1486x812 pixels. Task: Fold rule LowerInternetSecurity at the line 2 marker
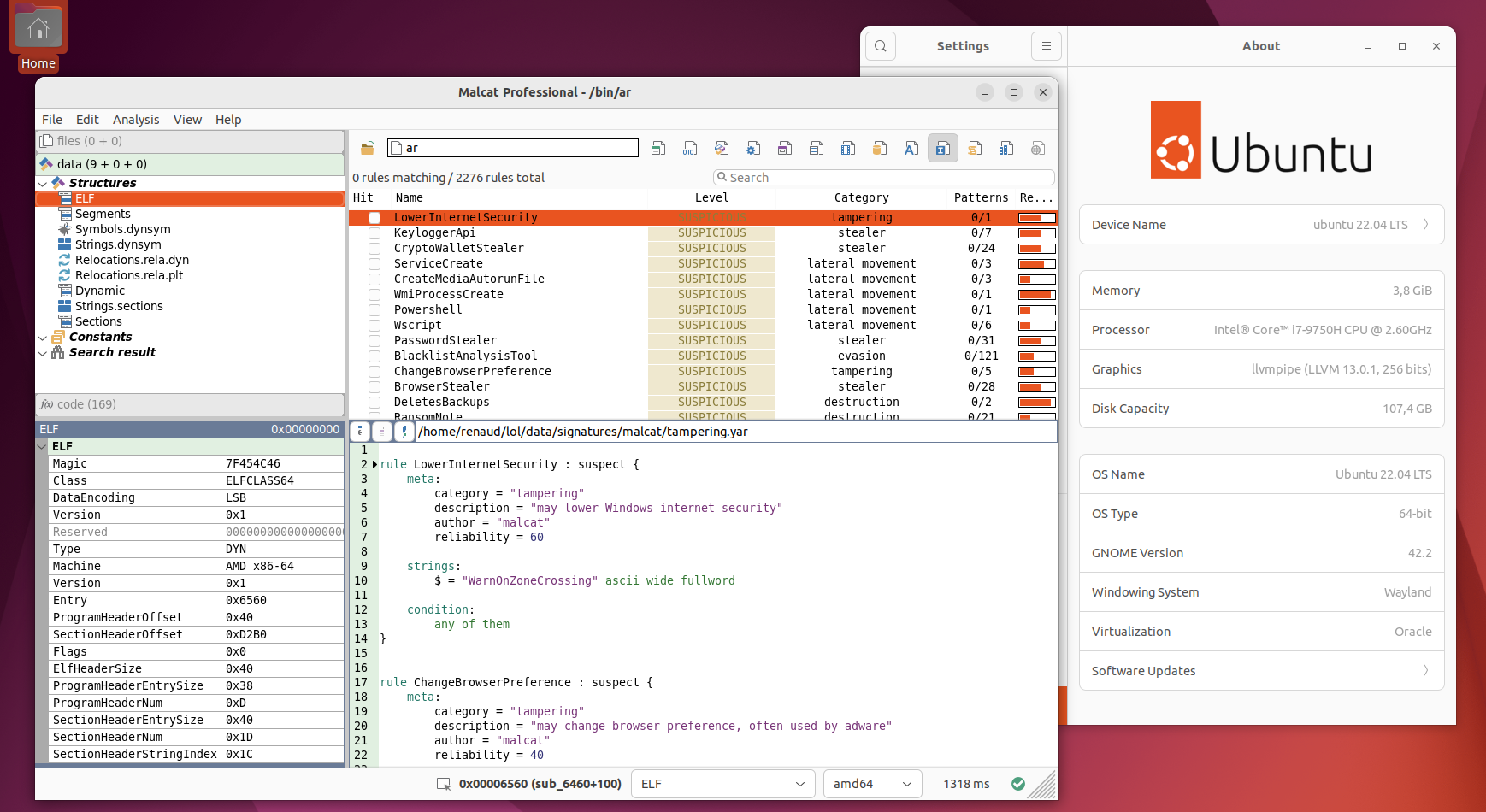(x=374, y=465)
